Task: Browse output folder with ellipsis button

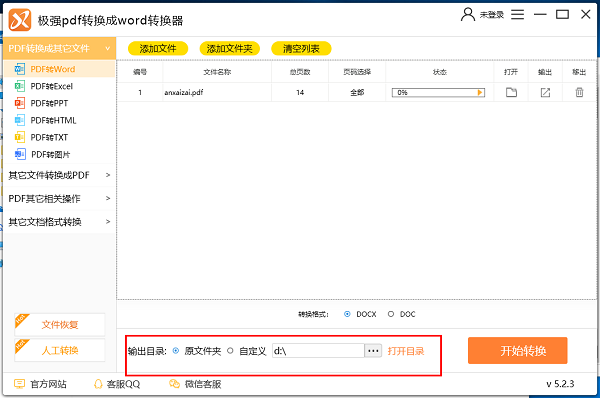Action: [x=373, y=351]
